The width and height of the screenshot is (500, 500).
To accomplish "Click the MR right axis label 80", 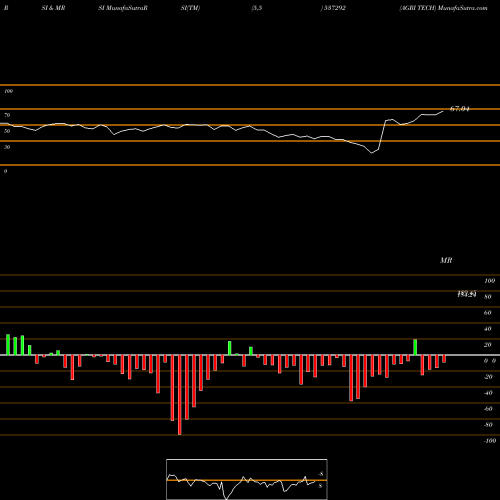I will coord(488,297).
